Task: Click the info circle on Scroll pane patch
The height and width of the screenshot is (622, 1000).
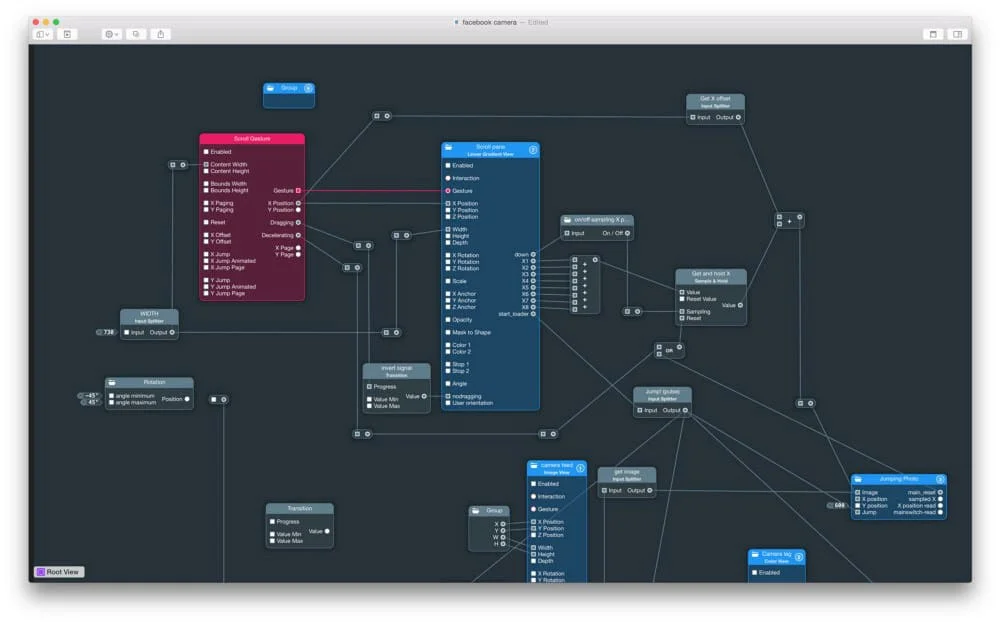Action: [533, 150]
